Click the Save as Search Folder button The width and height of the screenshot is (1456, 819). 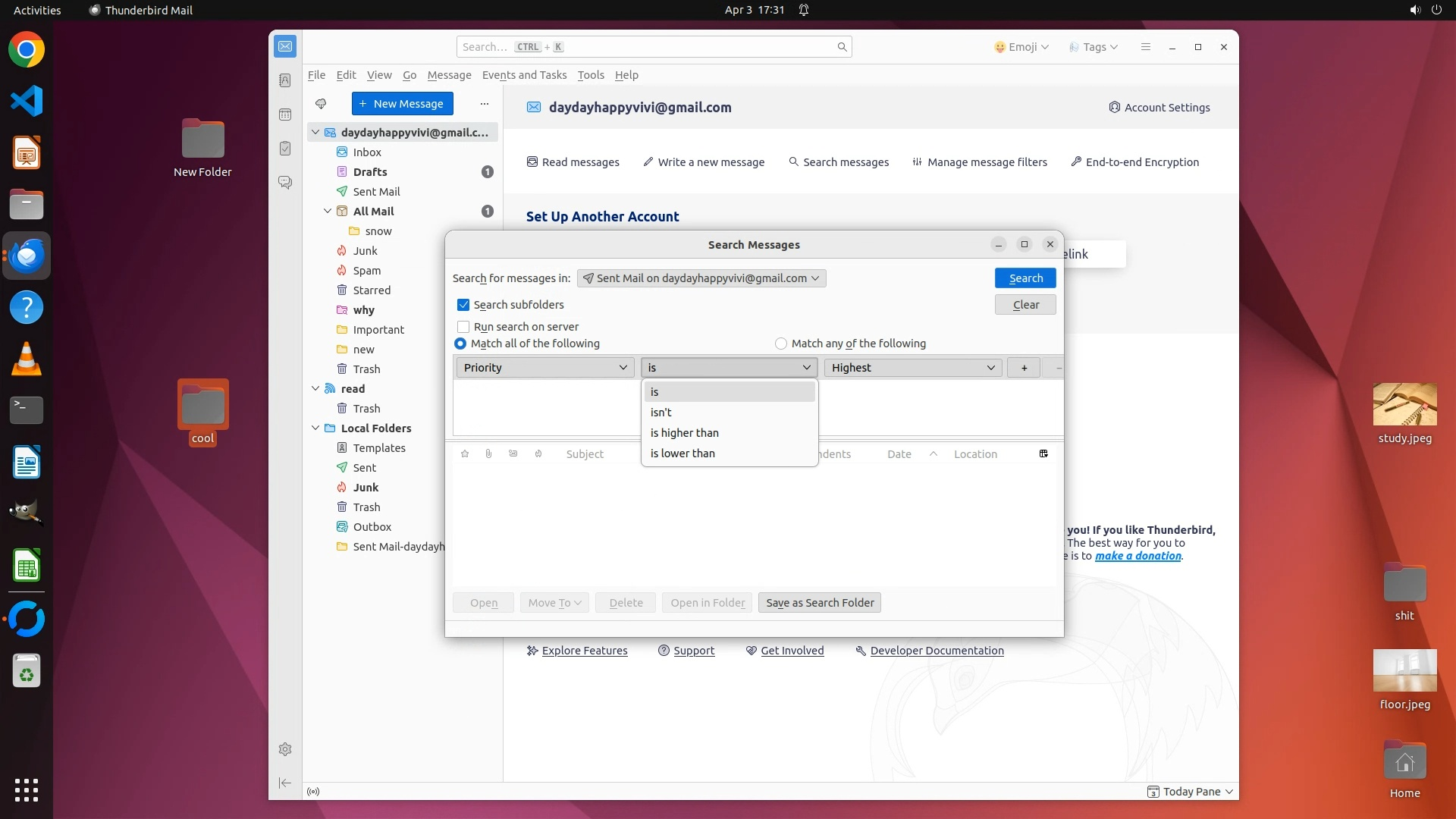[x=819, y=603]
